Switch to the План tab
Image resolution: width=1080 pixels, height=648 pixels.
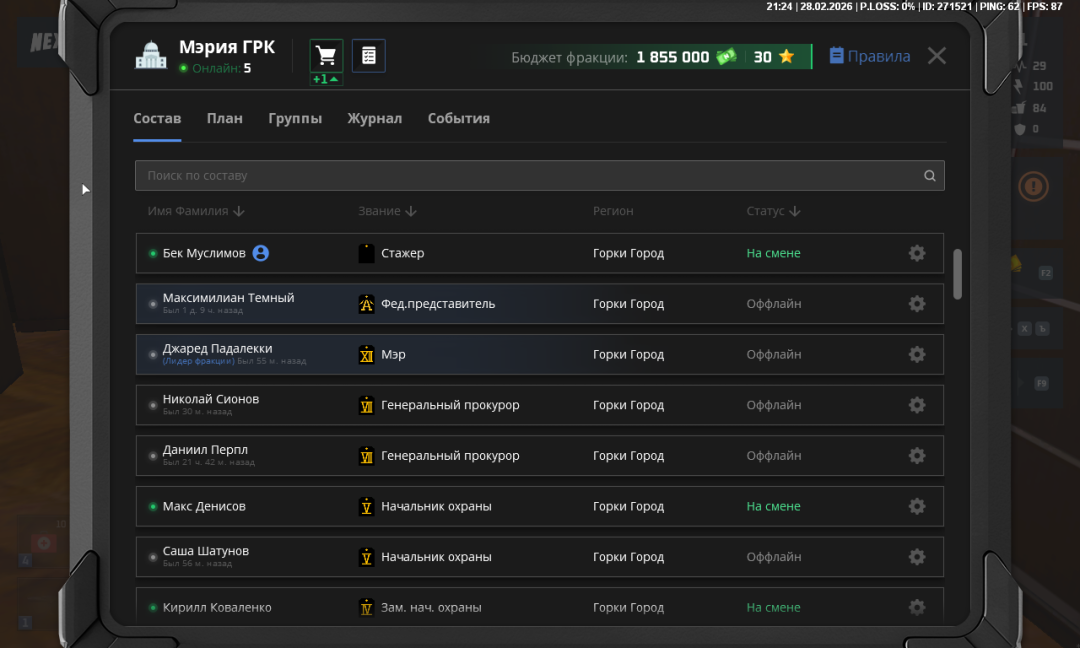(x=224, y=118)
